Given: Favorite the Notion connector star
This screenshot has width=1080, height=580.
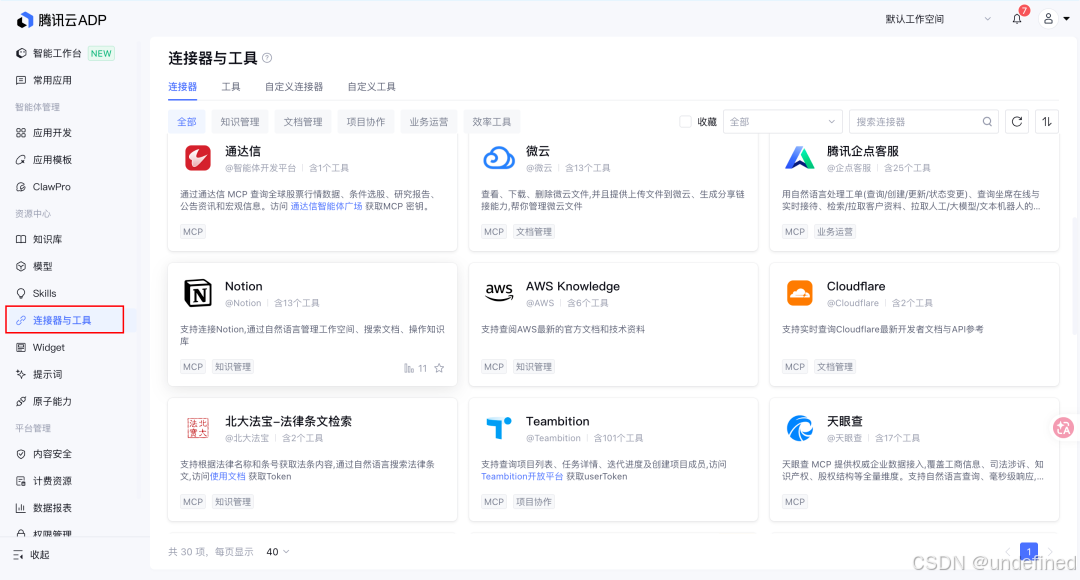Looking at the screenshot, I should click(439, 368).
